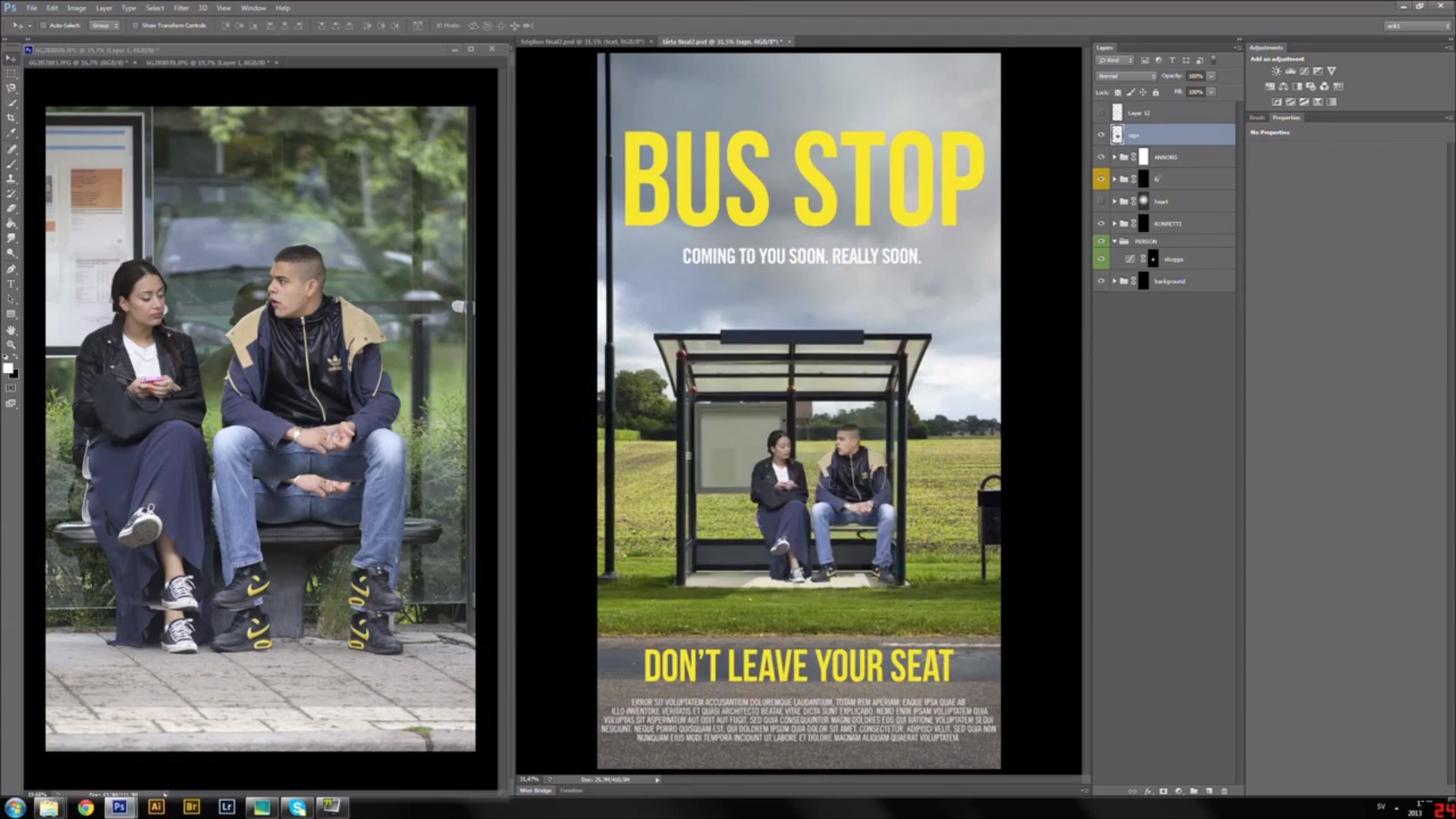Open the Filter menu
The height and width of the screenshot is (819, 1456).
tap(180, 8)
